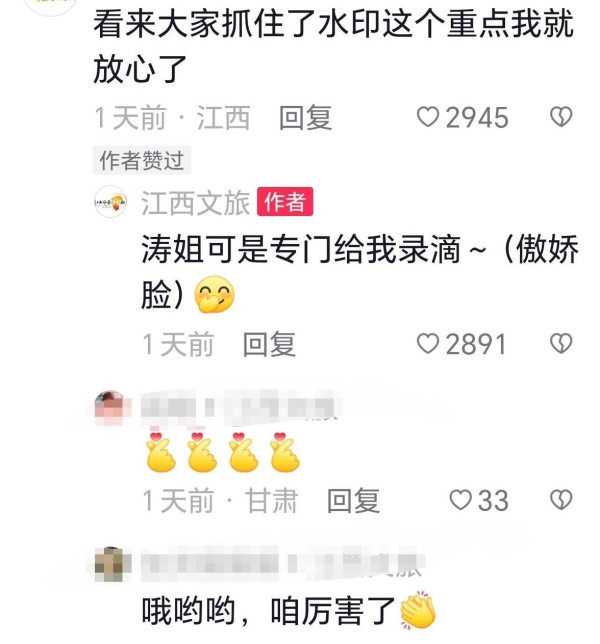
Task: Reply to the 甘肃 comment
Action: [354, 501]
